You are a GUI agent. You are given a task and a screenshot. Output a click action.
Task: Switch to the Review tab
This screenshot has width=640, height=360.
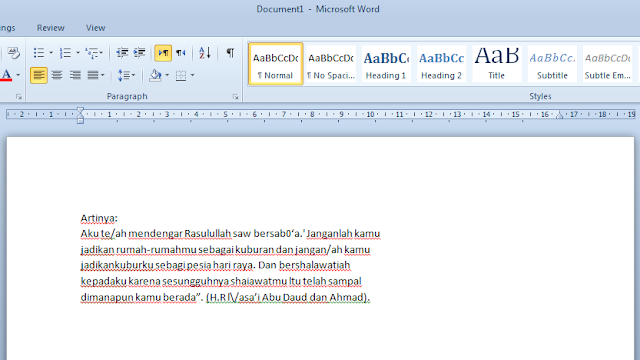pyautogui.click(x=51, y=28)
